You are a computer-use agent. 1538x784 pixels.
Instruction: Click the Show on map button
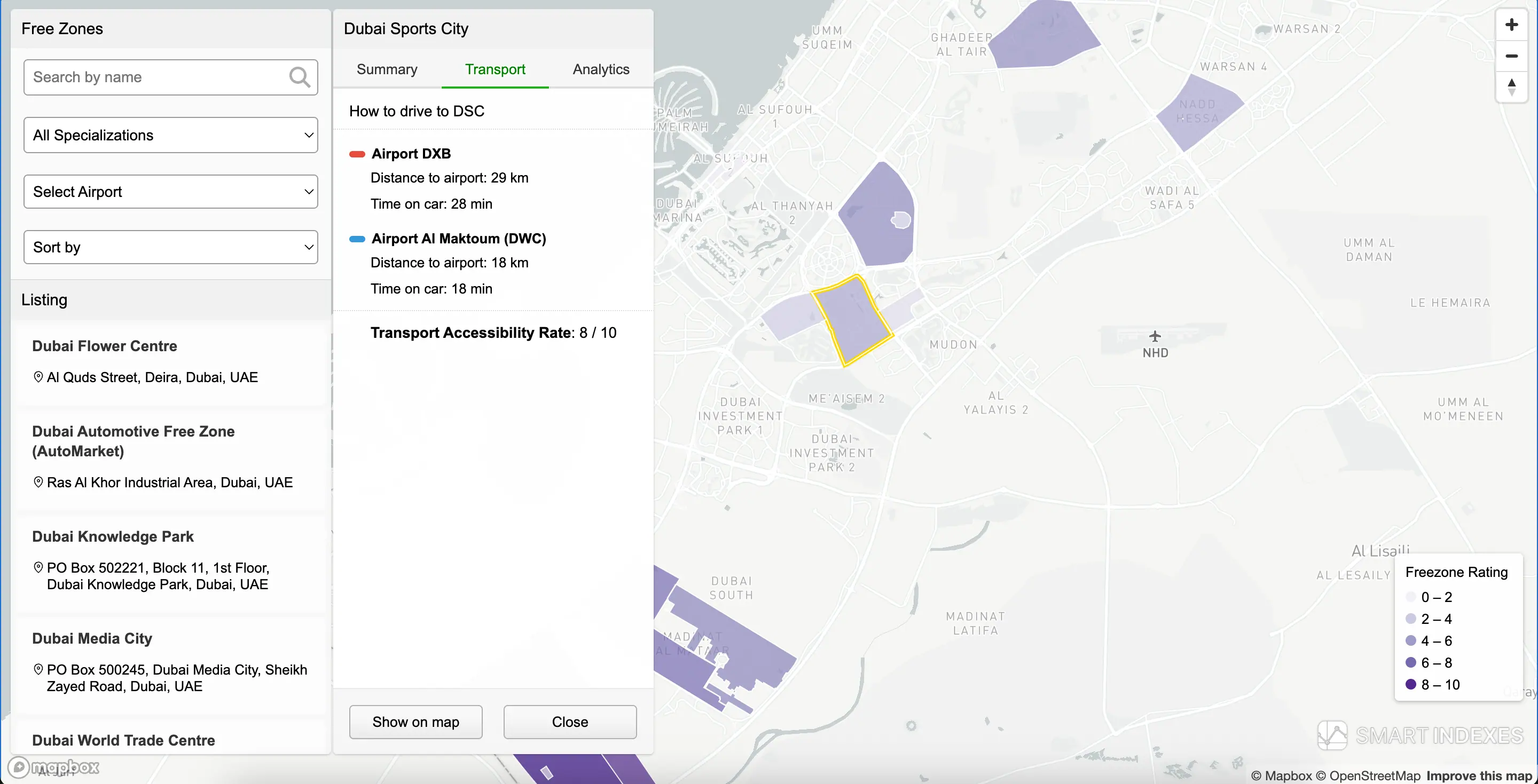click(415, 722)
